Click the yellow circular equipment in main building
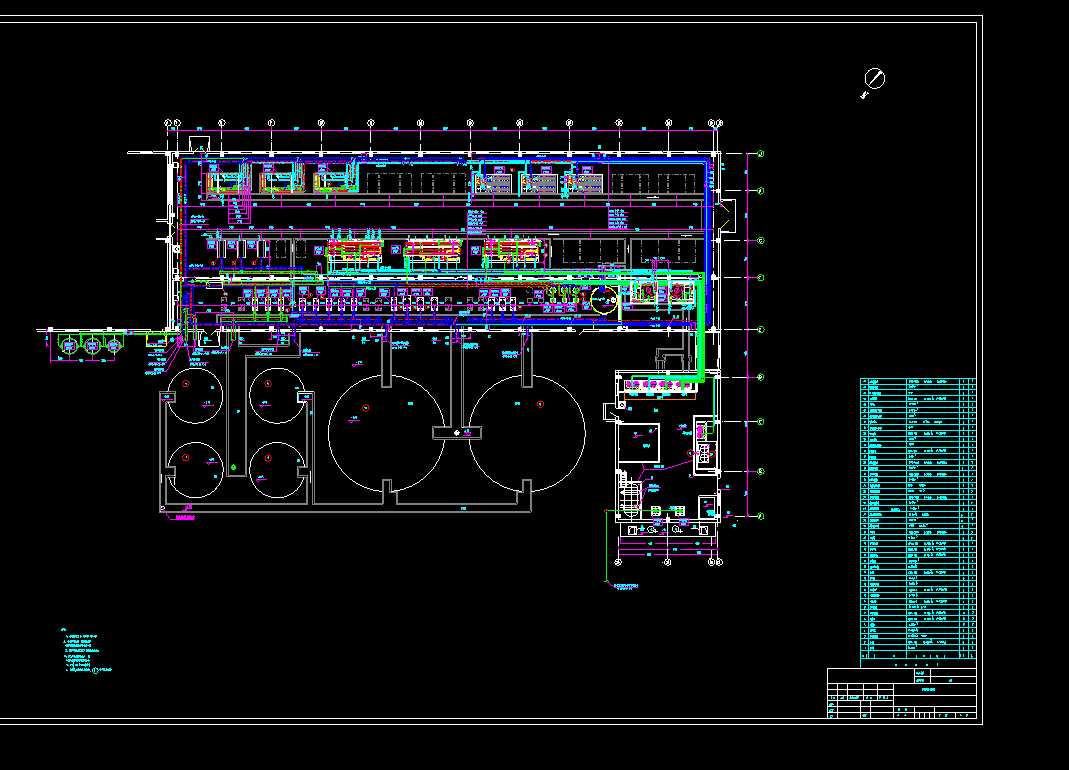The width and height of the screenshot is (1069, 770). click(x=603, y=300)
